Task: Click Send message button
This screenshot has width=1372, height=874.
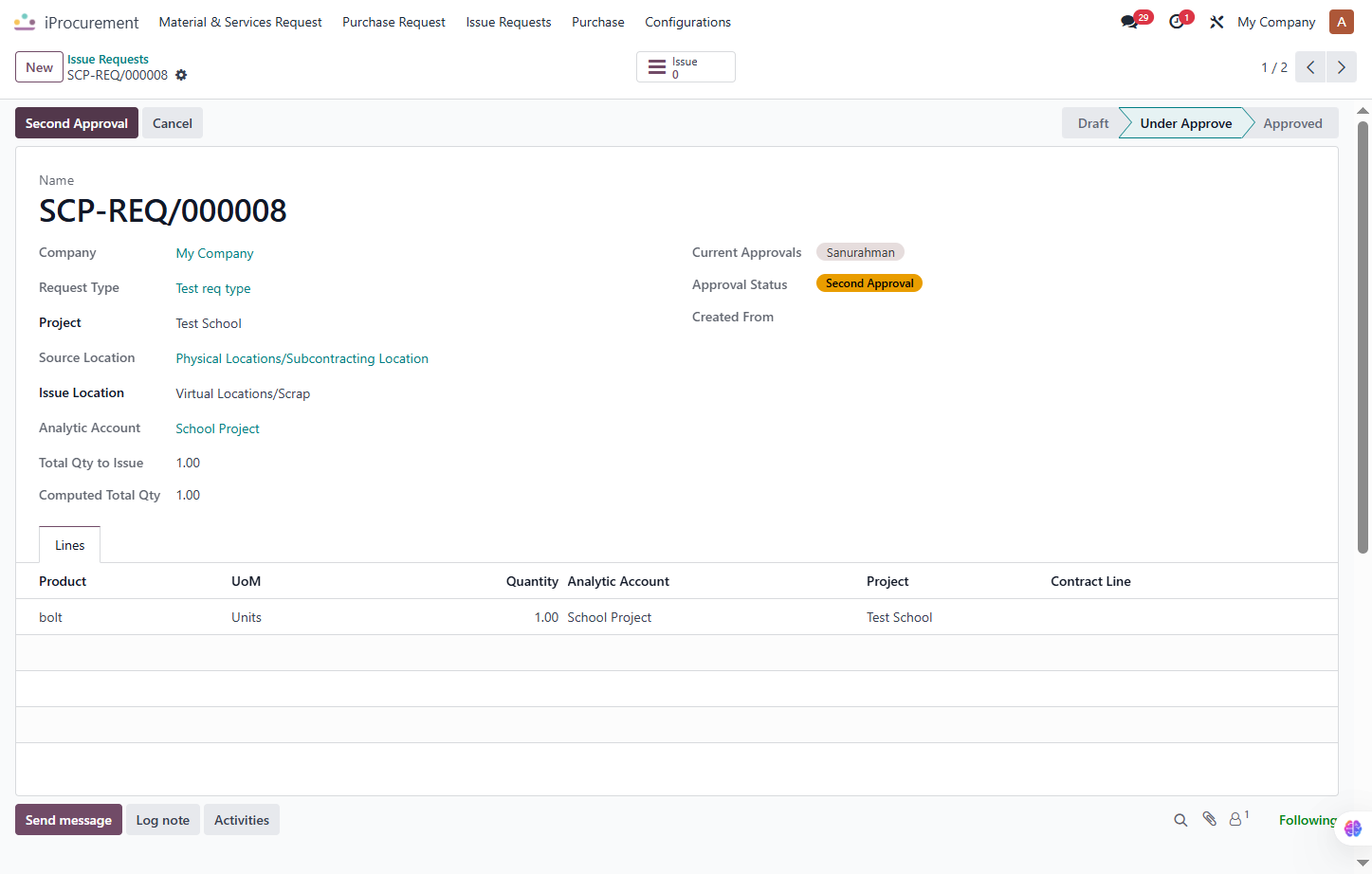Action: [68, 820]
